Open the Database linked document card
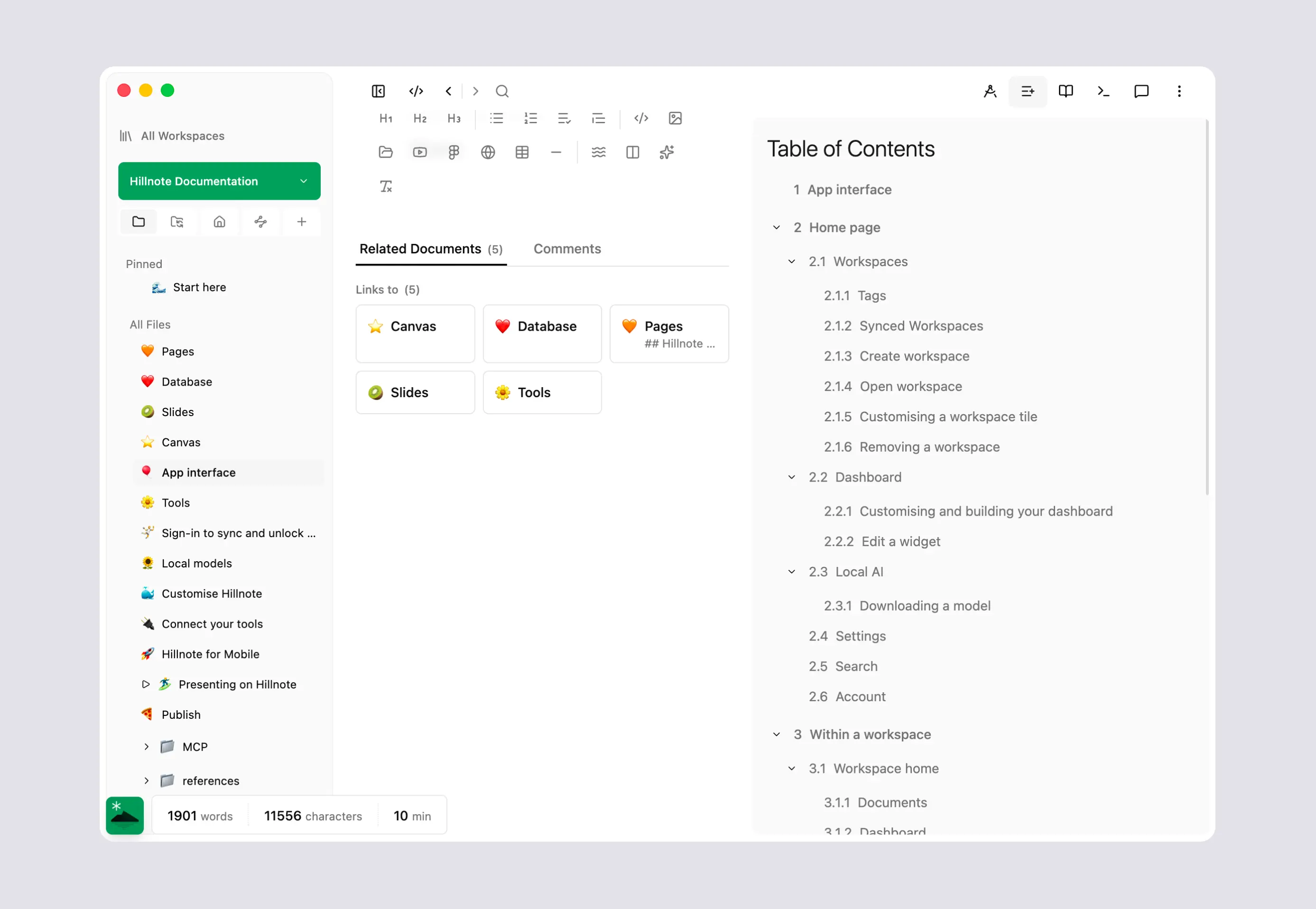 542,334
